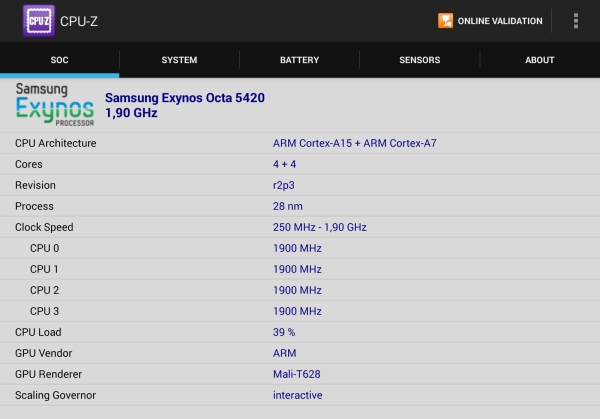
Task: Click the CPU 3 row label
Action: pyautogui.click(x=44, y=311)
